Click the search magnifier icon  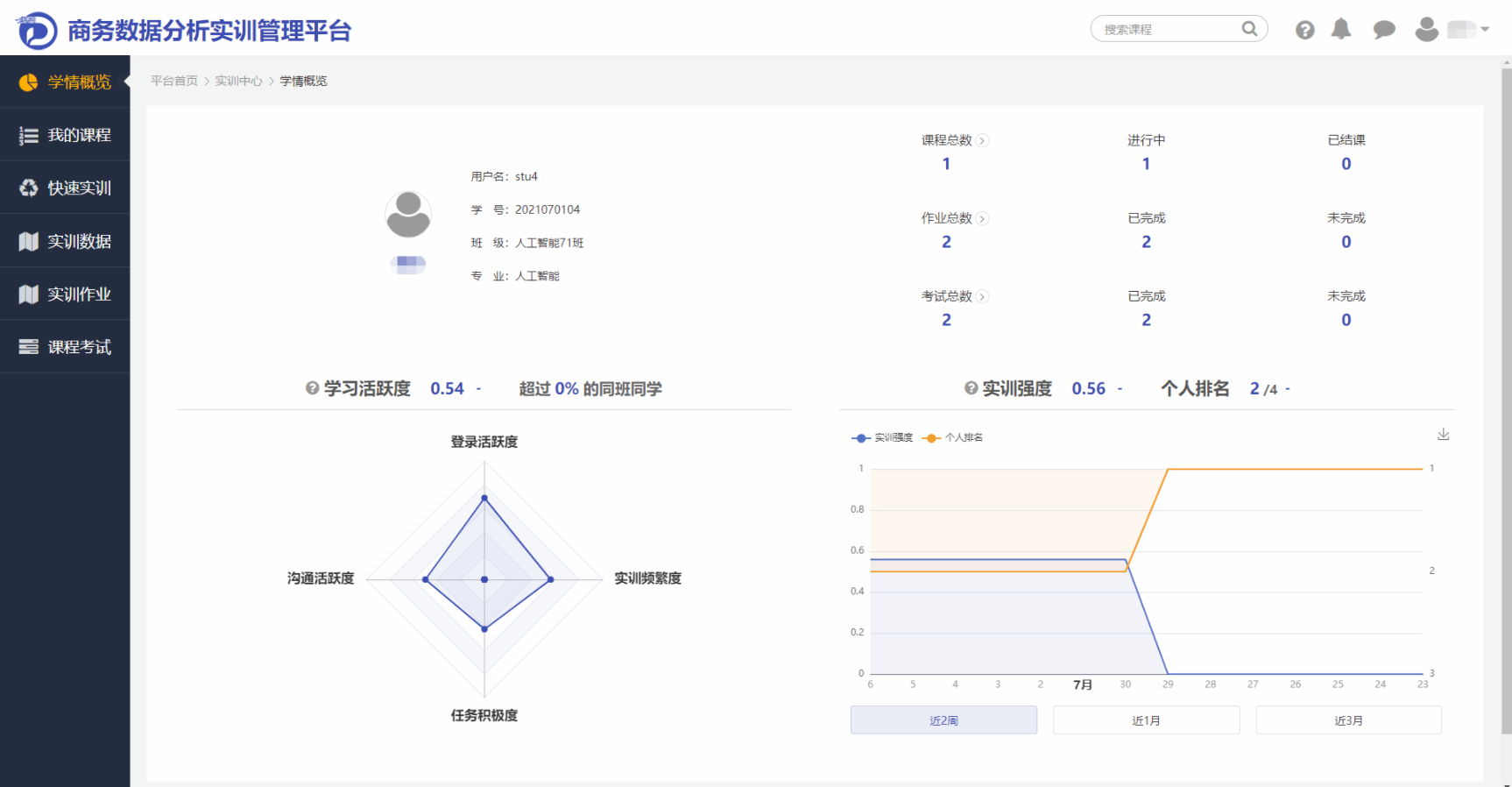(1249, 29)
